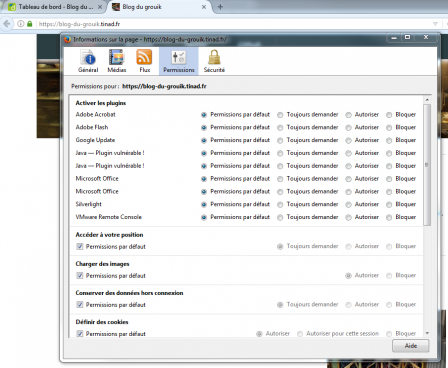Set VMware Remote Console to Bloquer

click(x=389, y=217)
